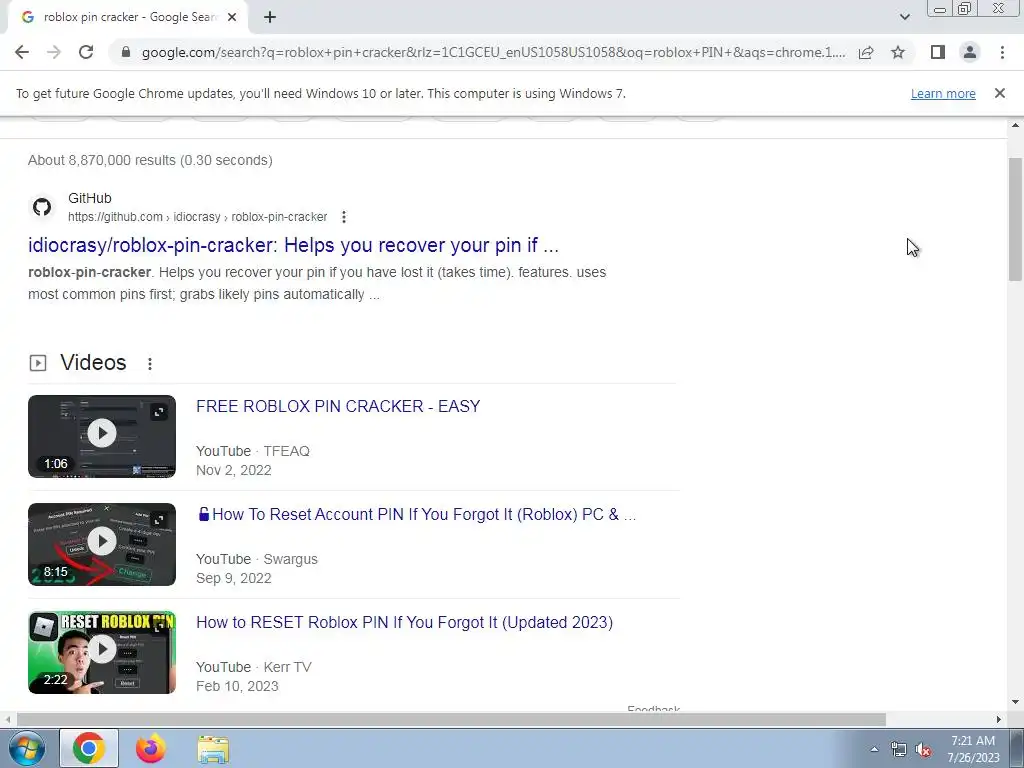Reload the Google search page
1024x768 pixels.
click(x=86, y=52)
